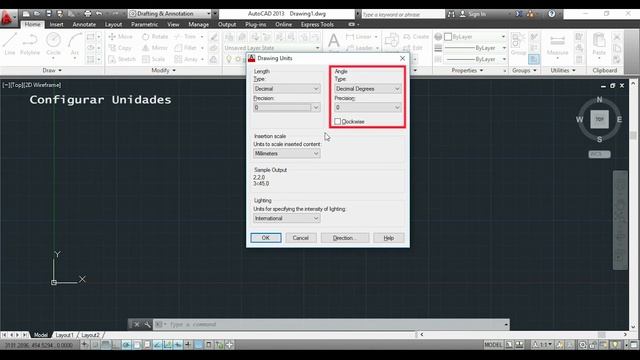Expand the Draw panel flyout
This screenshot has width=640, height=360.
pos(52,71)
